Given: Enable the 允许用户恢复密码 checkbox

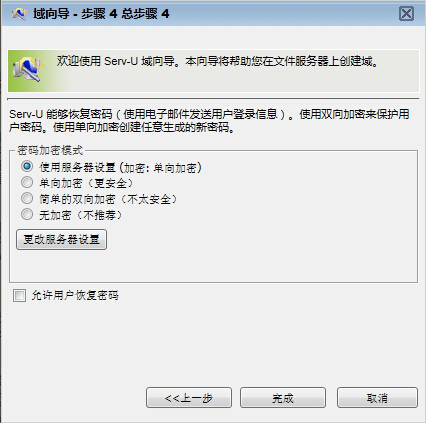Looking at the screenshot, I should (19, 295).
